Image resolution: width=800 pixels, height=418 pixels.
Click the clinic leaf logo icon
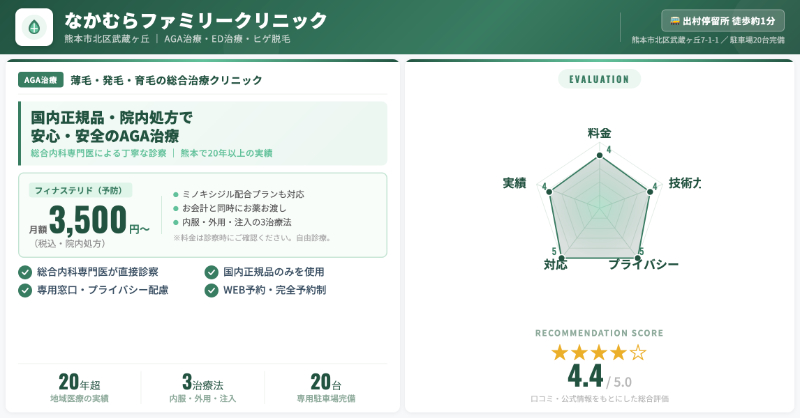pyautogui.click(x=34, y=27)
